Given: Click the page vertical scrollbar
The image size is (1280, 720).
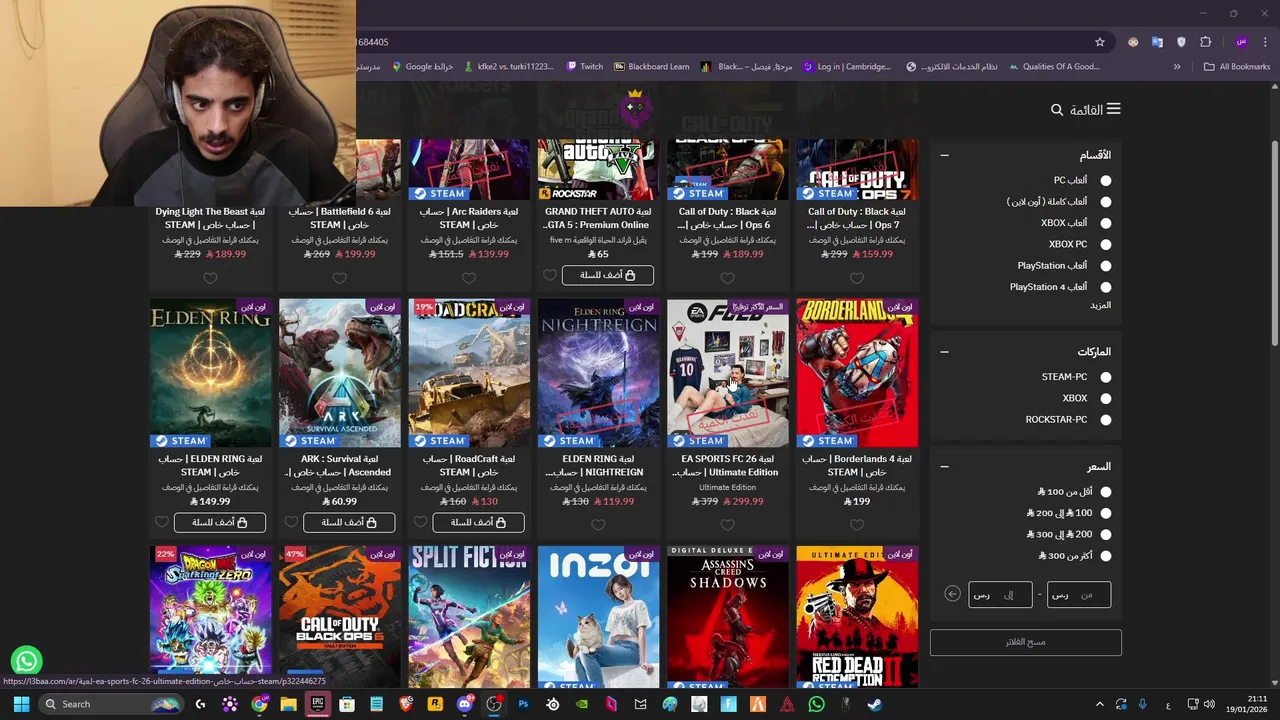Looking at the screenshot, I should pyautogui.click(x=1274, y=245).
